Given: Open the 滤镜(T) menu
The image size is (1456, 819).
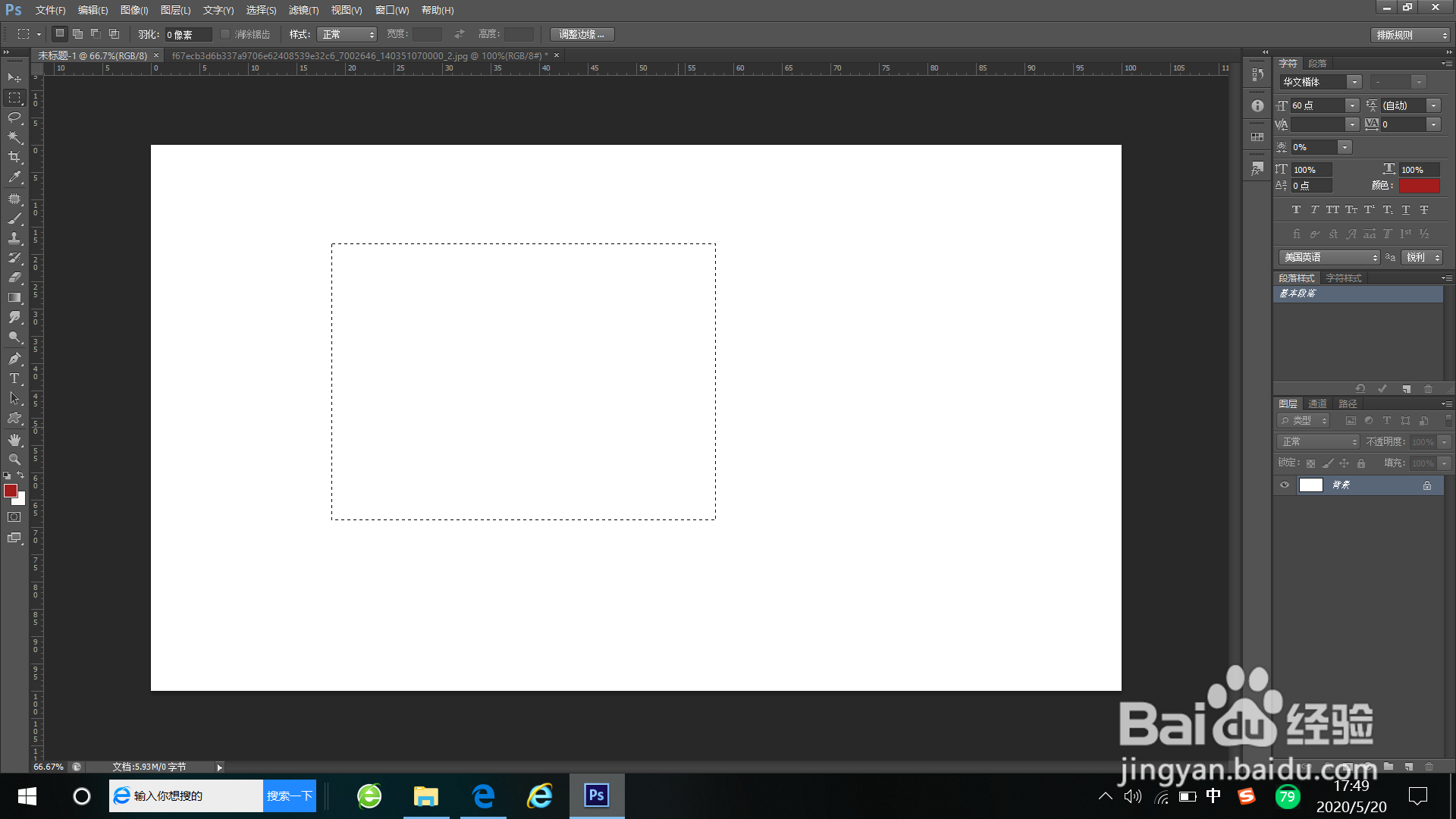Looking at the screenshot, I should click(x=303, y=10).
